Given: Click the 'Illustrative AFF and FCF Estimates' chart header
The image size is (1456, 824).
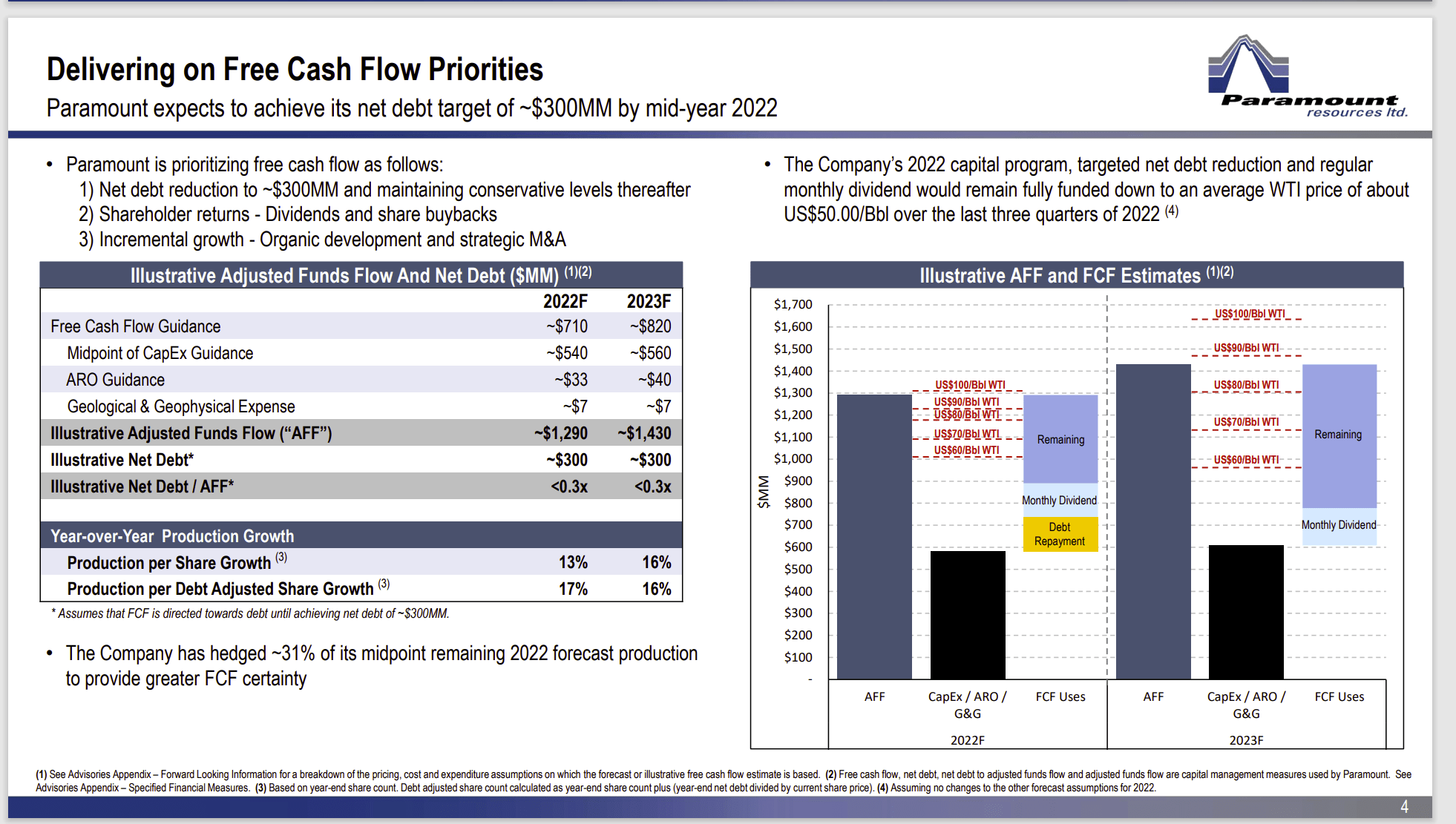Looking at the screenshot, I should pyautogui.click(x=1077, y=275).
